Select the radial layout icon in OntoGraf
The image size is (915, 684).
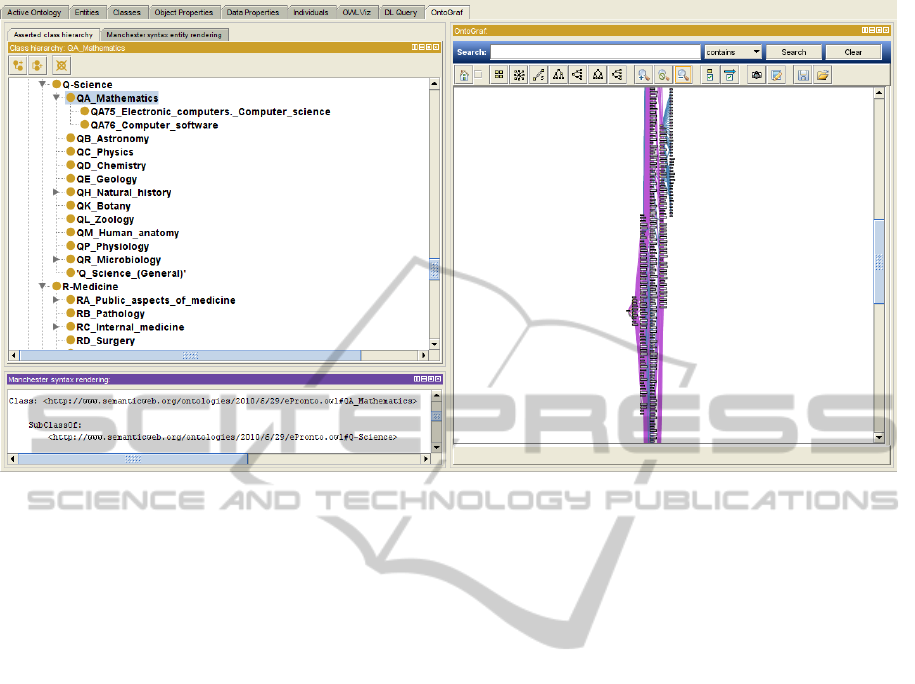(x=519, y=75)
